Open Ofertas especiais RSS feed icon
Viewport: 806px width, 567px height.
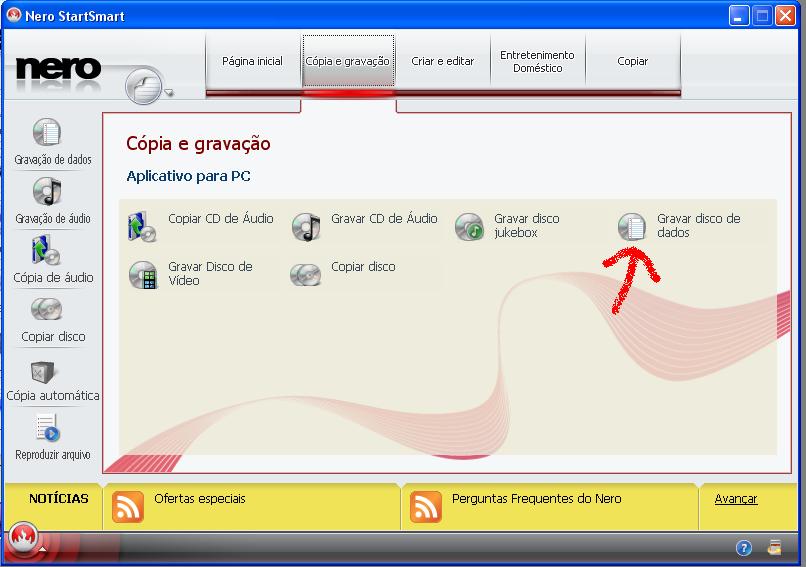(127, 507)
